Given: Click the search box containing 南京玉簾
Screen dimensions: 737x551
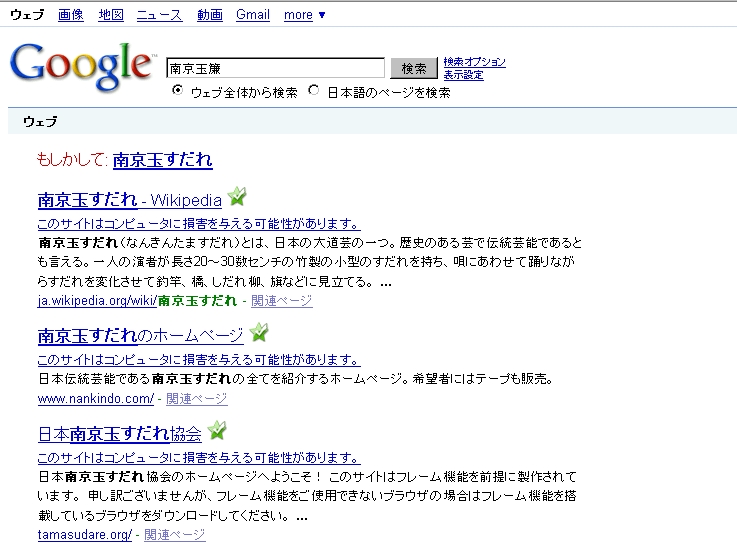Looking at the screenshot, I should (275, 69).
